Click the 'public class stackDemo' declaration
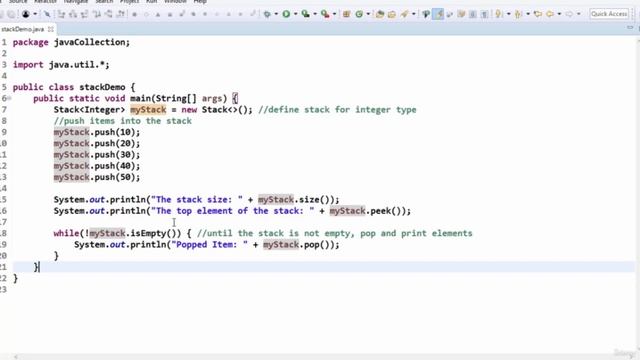Image resolution: width=640 pixels, height=360 pixels. (x=69, y=87)
